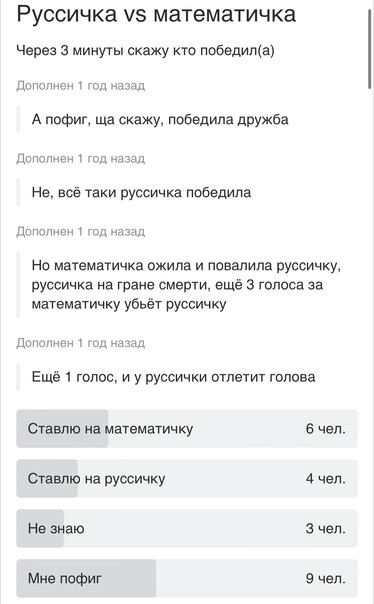The image size is (374, 604).
Task: Click the dark filled portion of the 'Мне пофиг' bar
Action: pyautogui.click(x=86, y=578)
